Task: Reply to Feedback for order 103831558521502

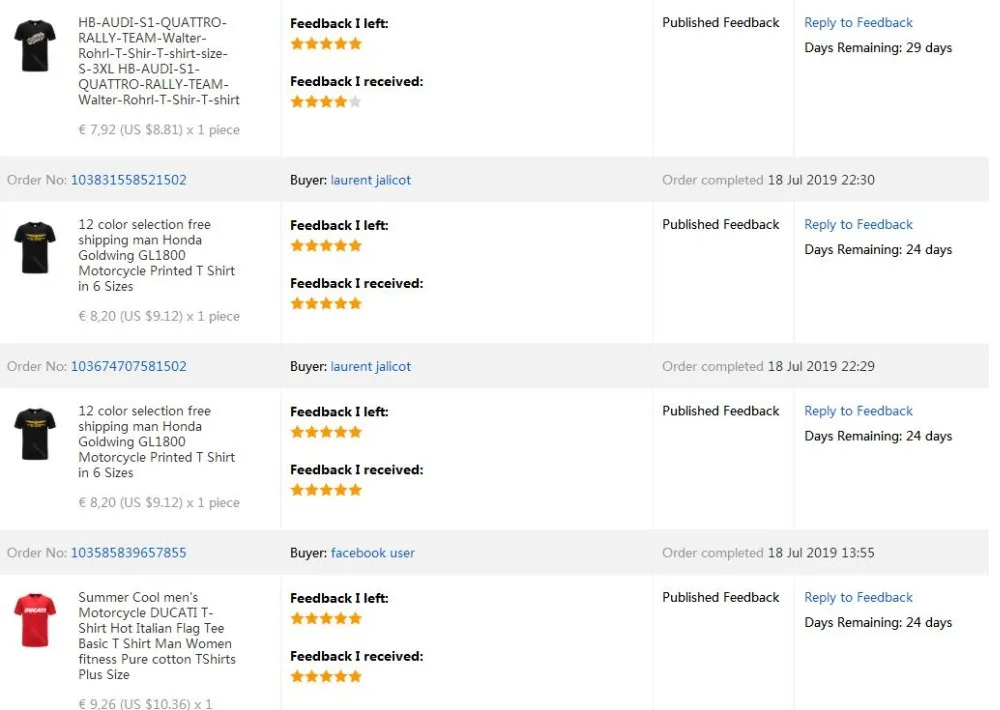Action: (x=858, y=224)
